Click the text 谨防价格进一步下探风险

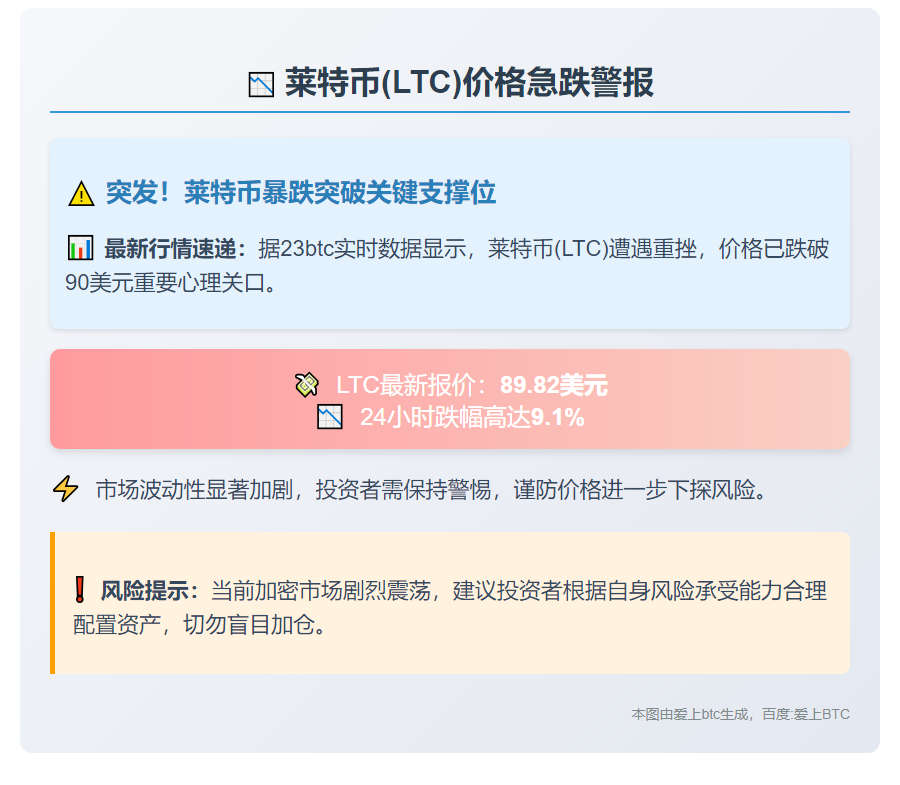point(634,490)
